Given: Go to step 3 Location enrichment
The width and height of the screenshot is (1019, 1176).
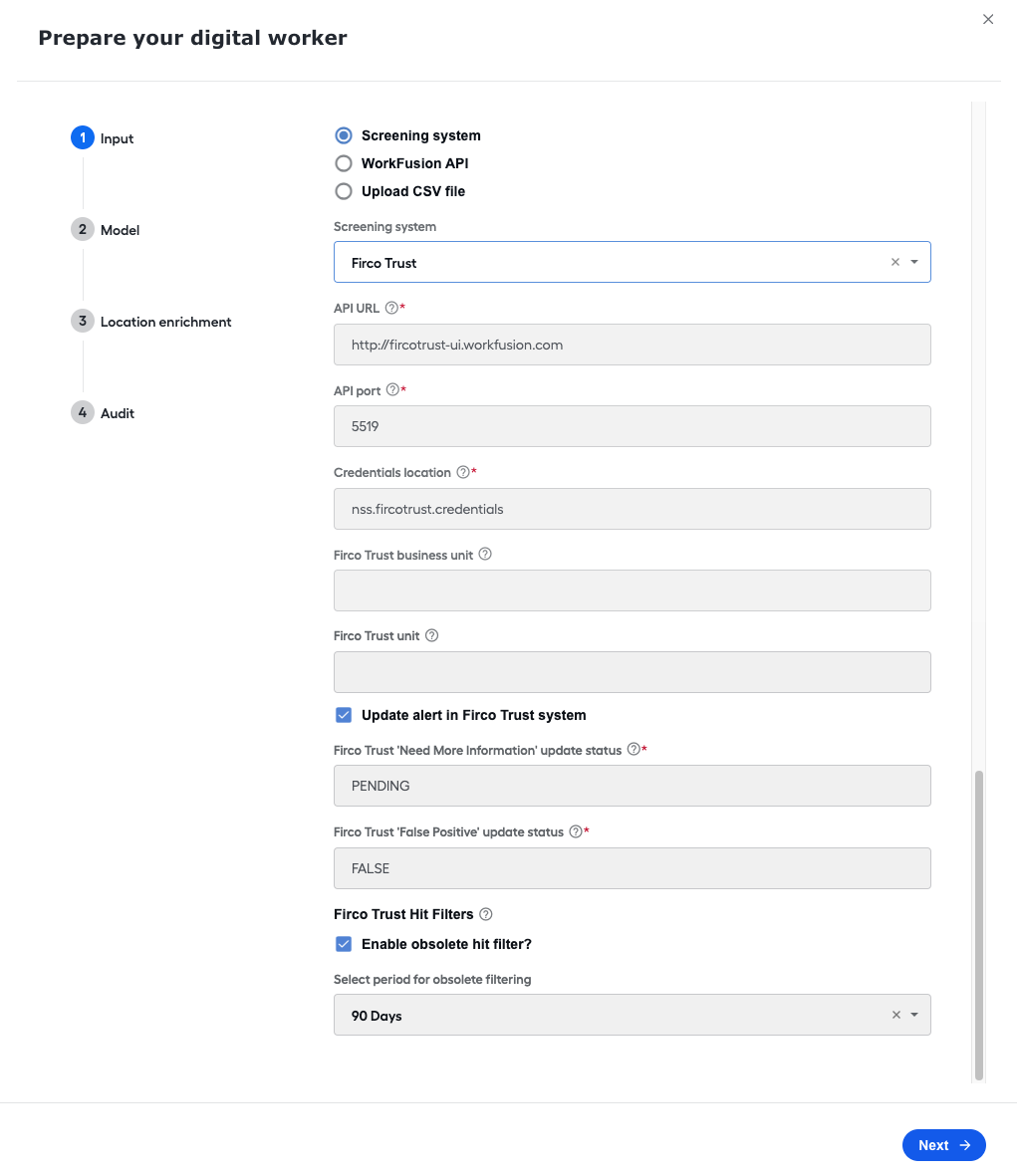Looking at the screenshot, I should [x=150, y=321].
